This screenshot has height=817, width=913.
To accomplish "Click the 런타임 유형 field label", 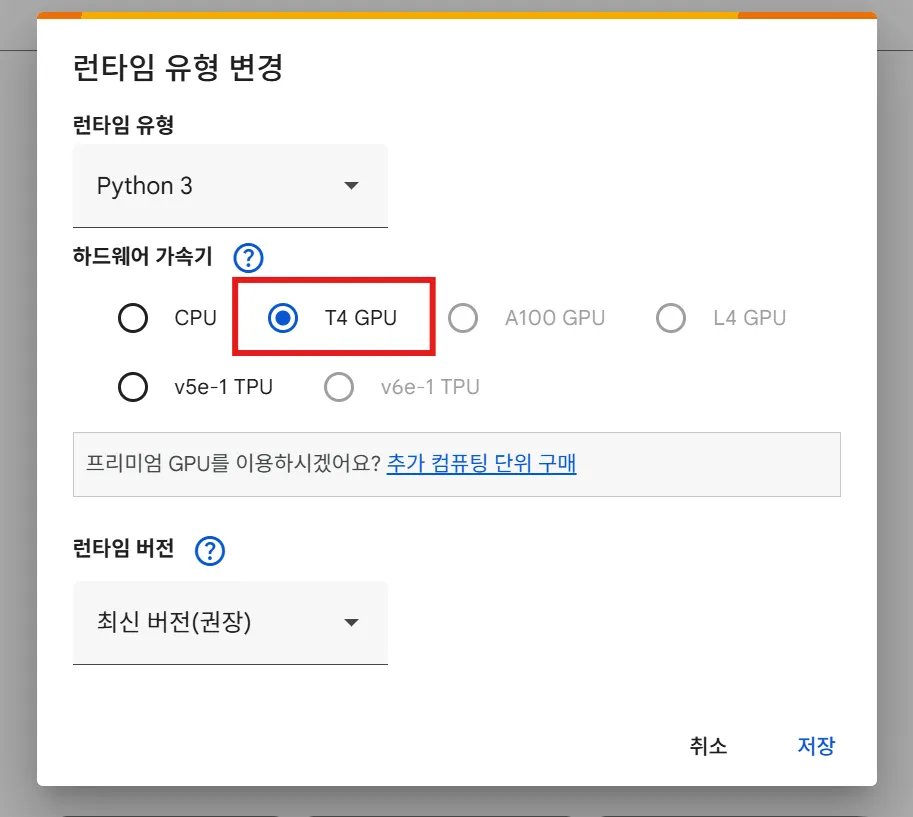I will (123, 125).
